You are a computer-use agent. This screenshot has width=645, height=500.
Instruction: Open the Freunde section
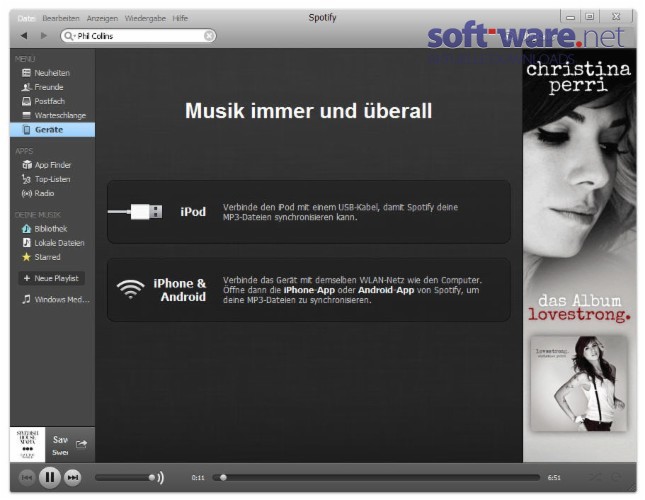click(x=52, y=87)
